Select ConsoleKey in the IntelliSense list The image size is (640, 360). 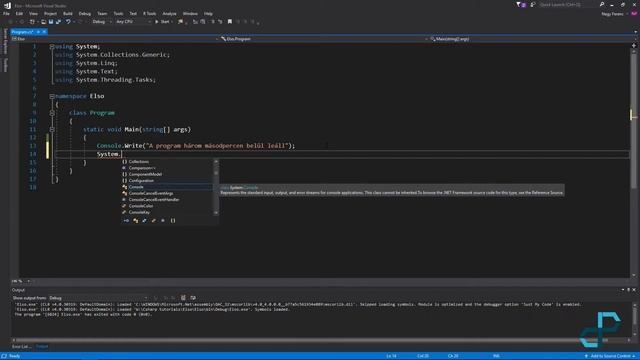(167, 212)
